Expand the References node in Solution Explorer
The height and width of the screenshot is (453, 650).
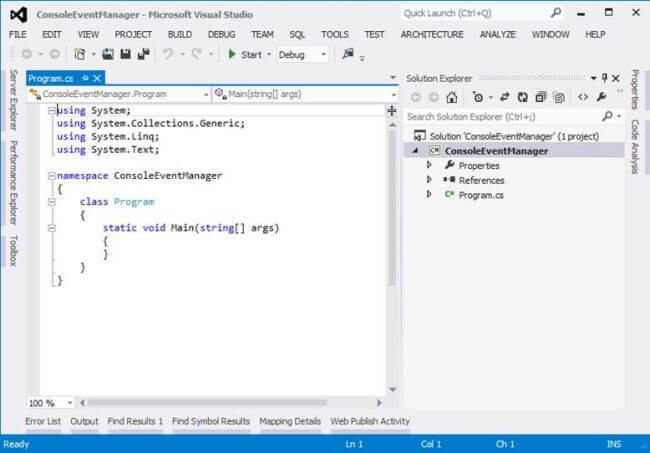[429, 179]
